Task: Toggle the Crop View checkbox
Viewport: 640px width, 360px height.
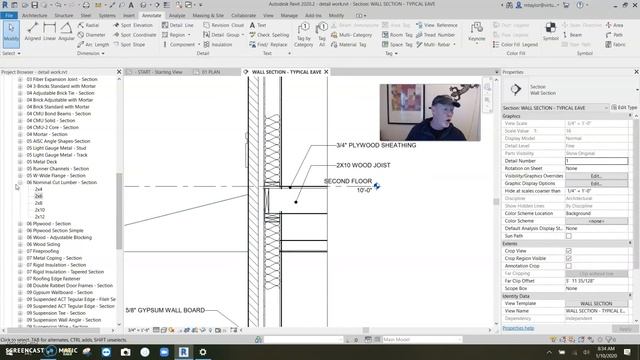Action: pyautogui.click(x=569, y=251)
